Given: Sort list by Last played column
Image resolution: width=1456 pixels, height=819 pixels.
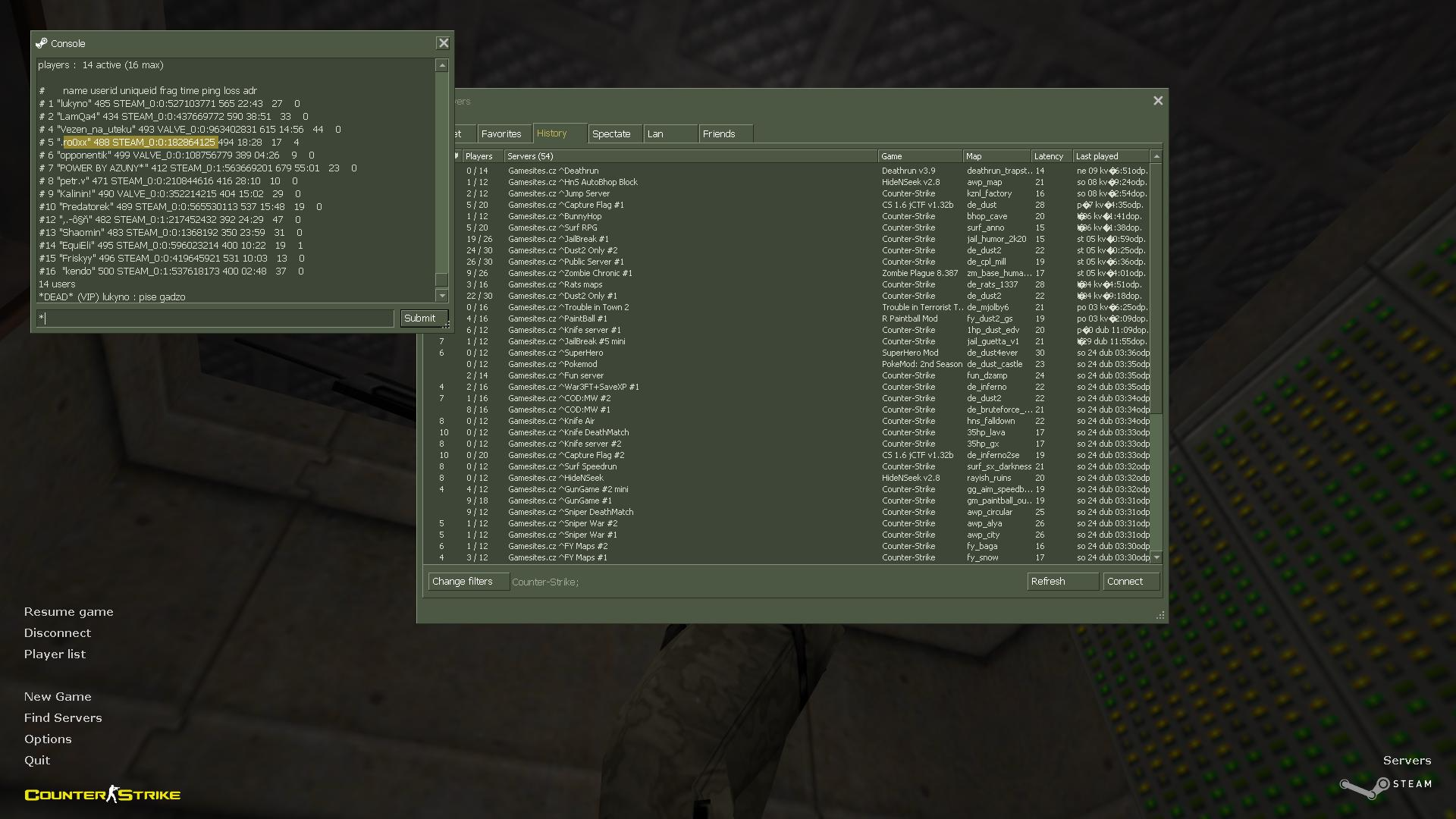Looking at the screenshot, I should [1097, 156].
